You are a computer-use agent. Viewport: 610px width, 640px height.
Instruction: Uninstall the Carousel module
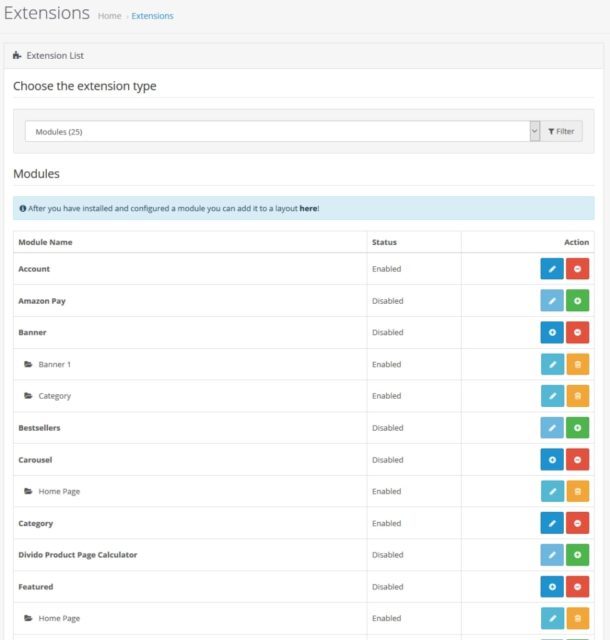tap(577, 460)
